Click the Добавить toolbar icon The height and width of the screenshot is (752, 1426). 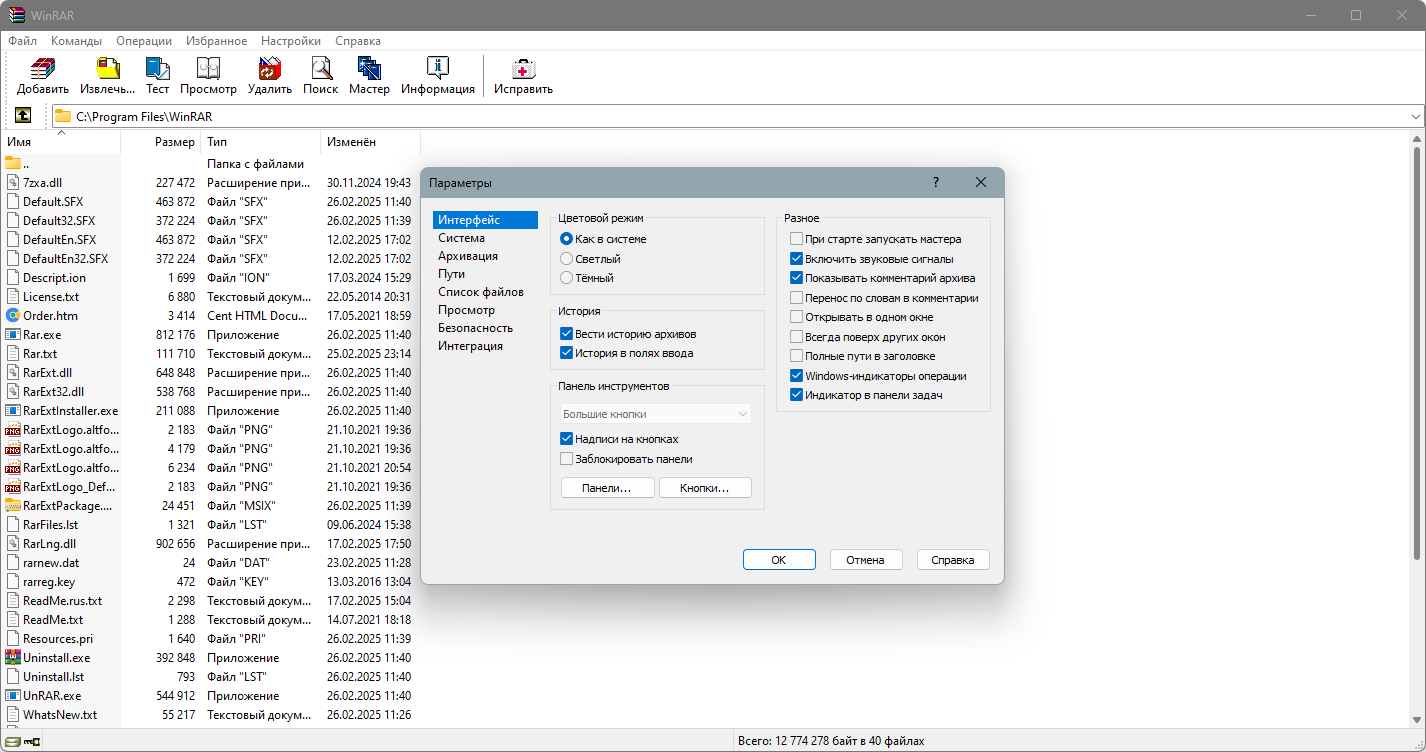pos(42,69)
